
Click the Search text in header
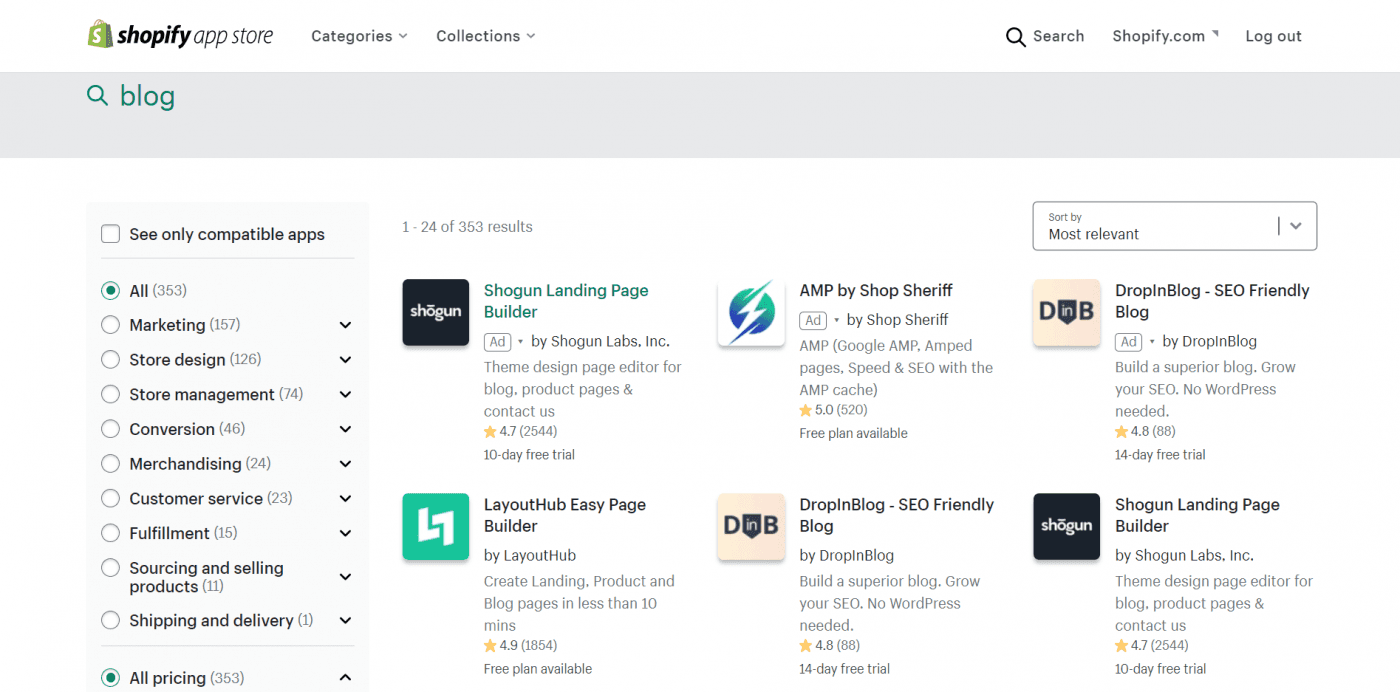click(1058, 36)
